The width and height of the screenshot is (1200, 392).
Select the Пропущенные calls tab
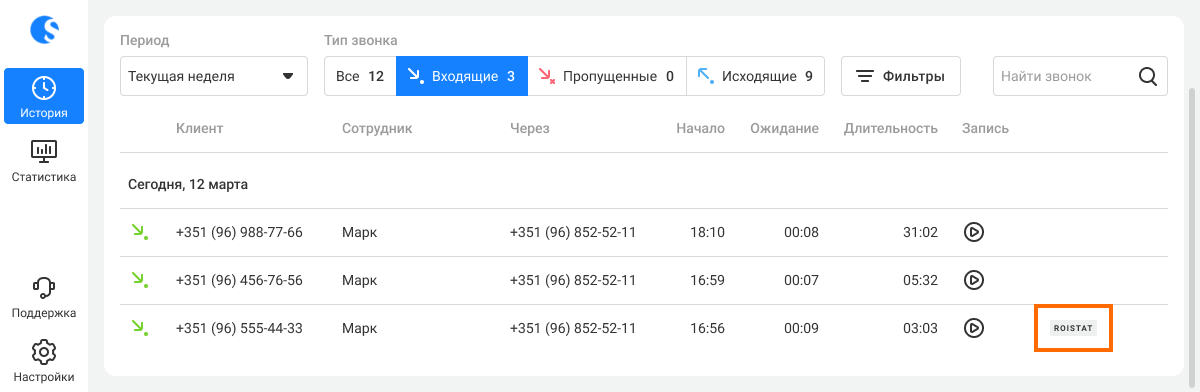tap(607, 76)
